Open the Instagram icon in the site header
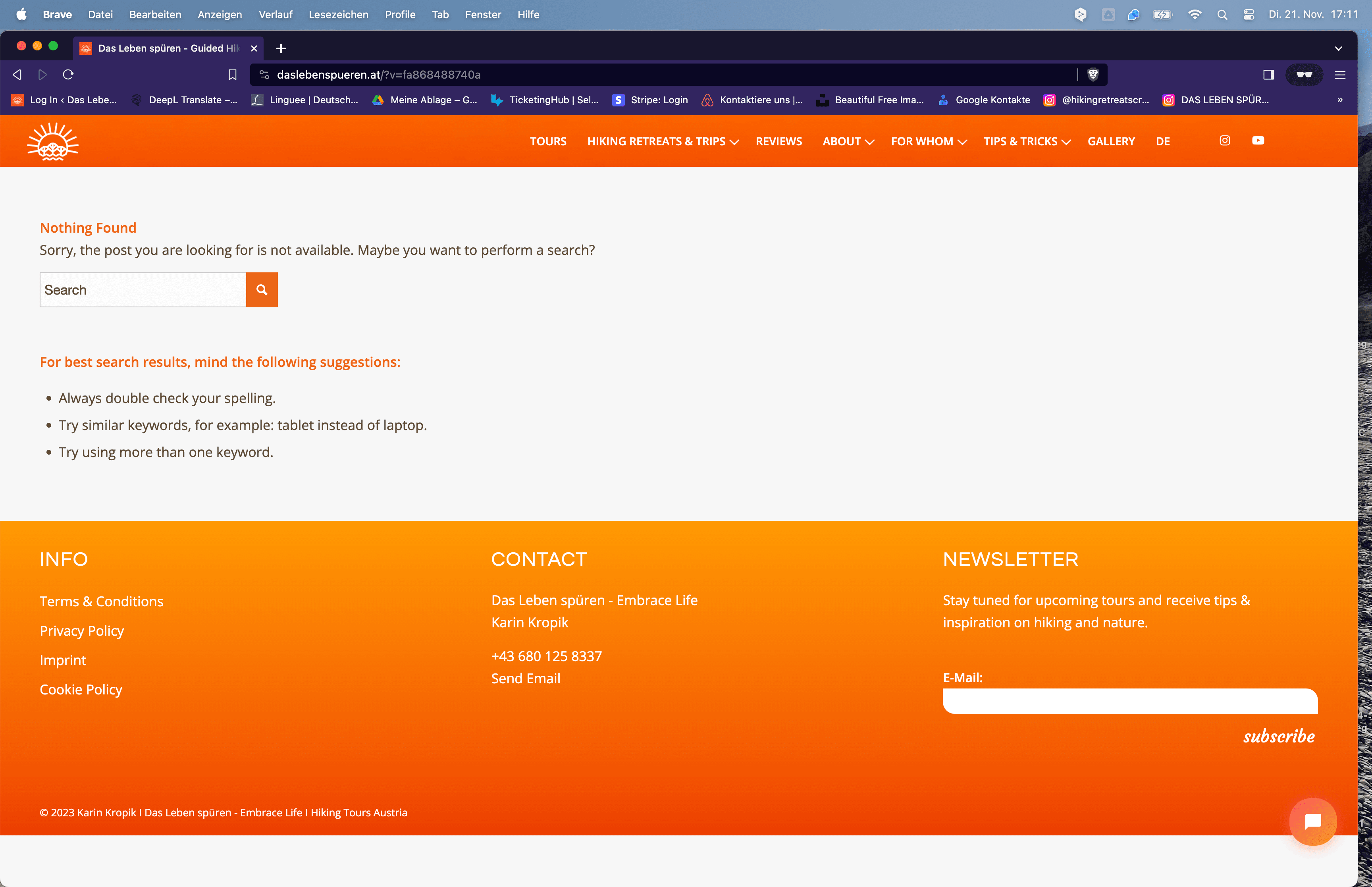 (1225, 141)
